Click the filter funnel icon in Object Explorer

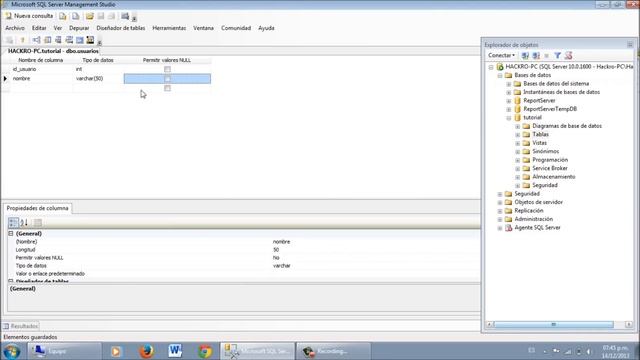point(557,56)
